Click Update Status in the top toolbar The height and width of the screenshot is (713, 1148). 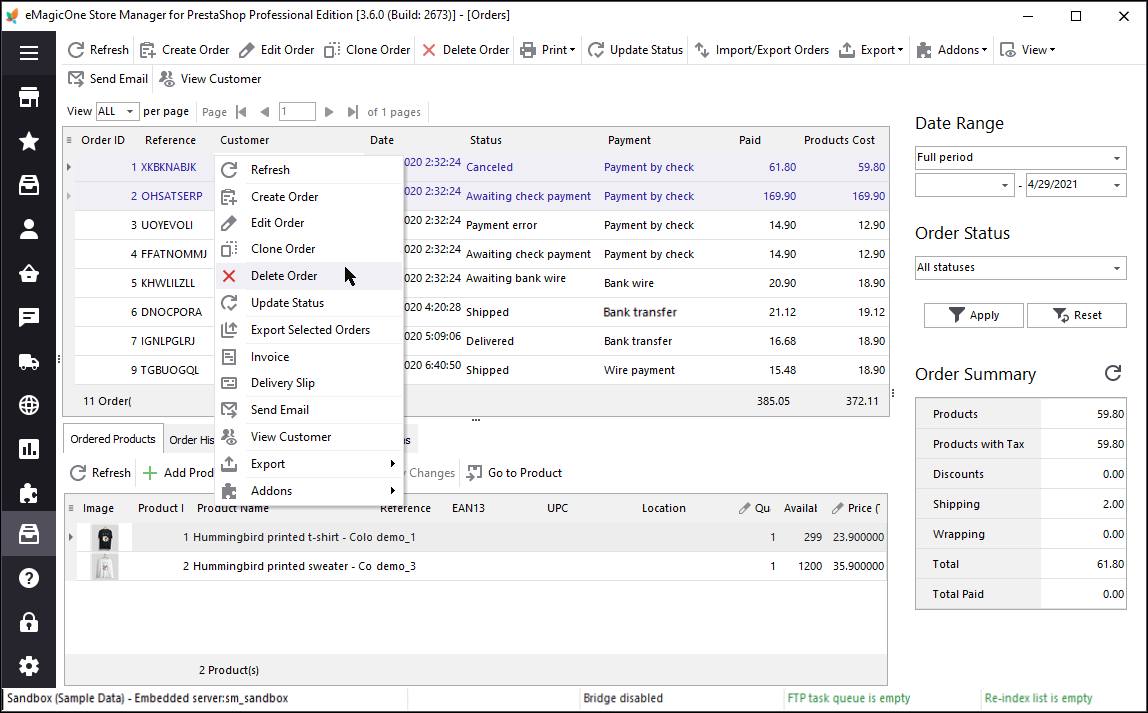pyautogui.click(x=636, y=50)
